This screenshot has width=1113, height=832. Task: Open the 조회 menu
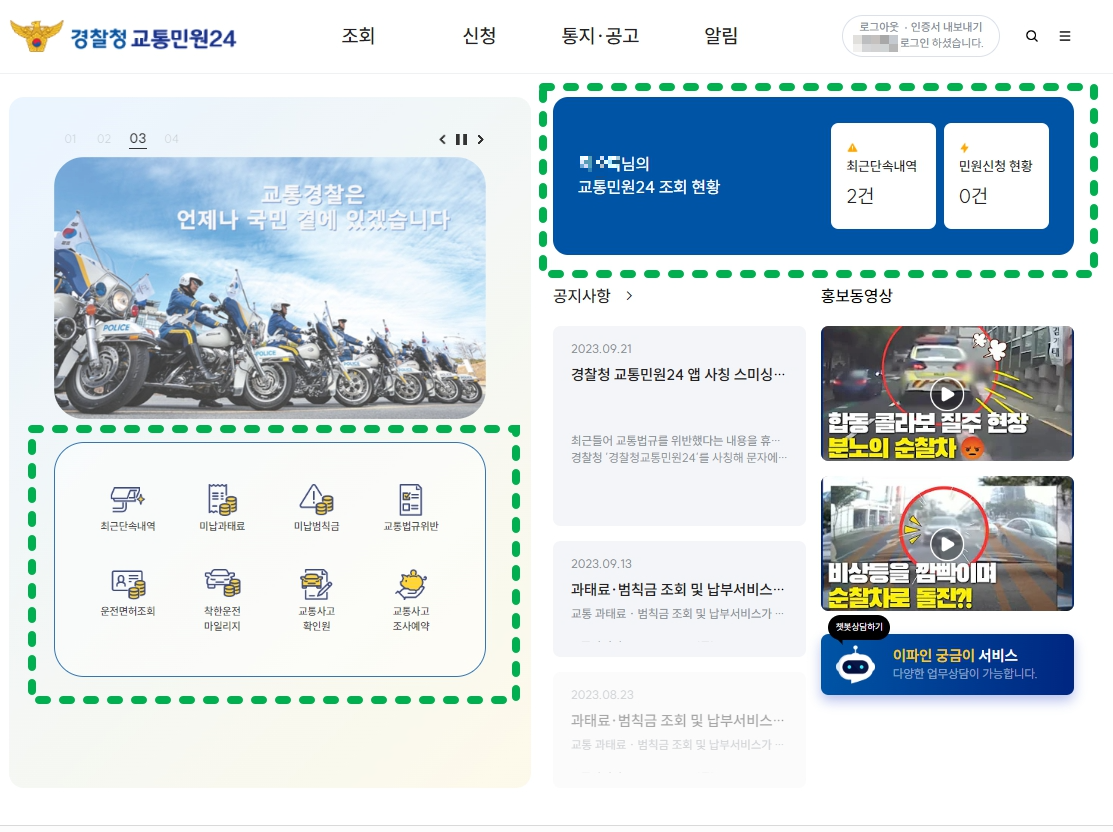[358, 35]
